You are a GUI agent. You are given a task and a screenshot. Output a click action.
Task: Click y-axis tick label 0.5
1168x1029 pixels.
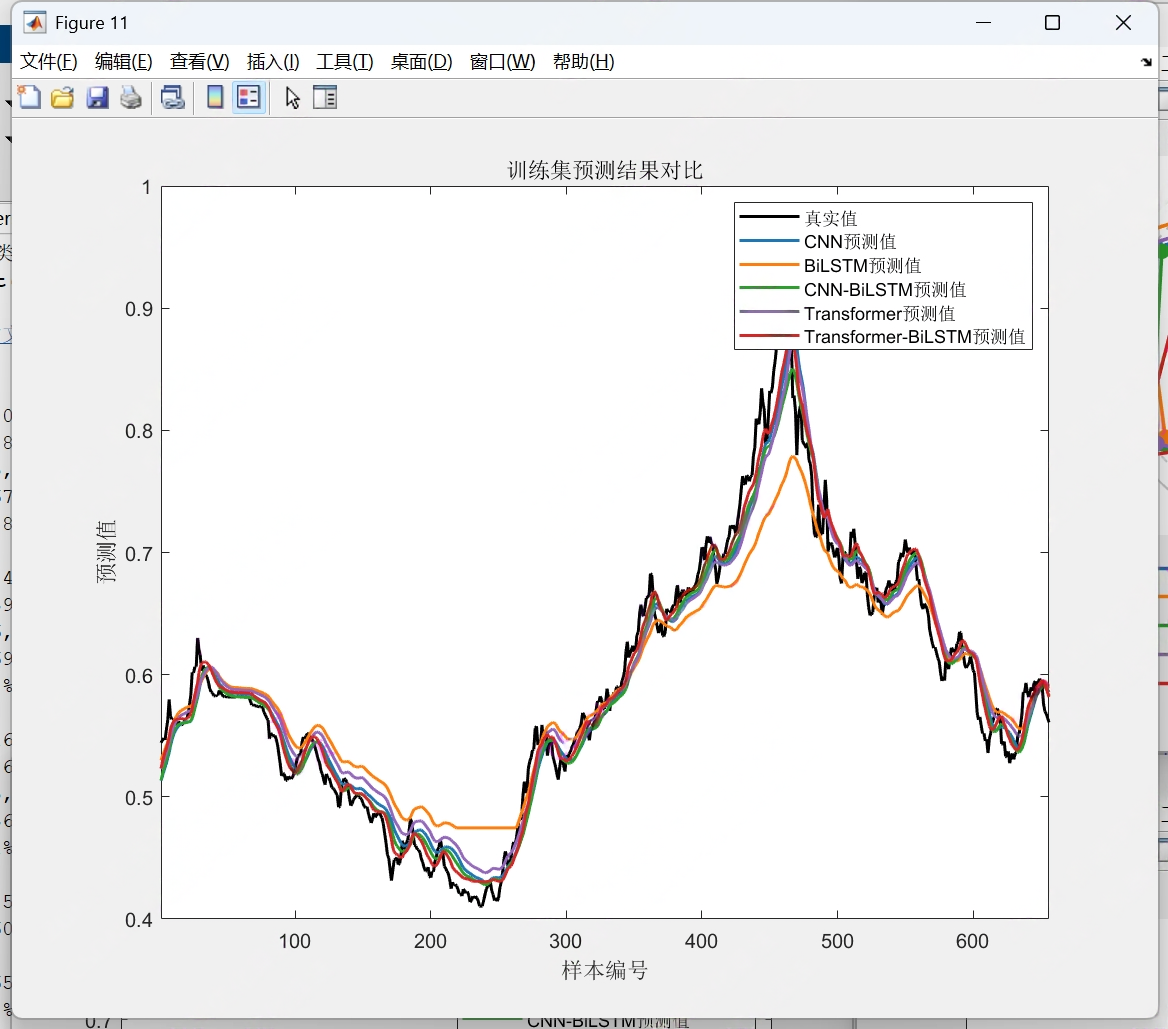(139, 798)
